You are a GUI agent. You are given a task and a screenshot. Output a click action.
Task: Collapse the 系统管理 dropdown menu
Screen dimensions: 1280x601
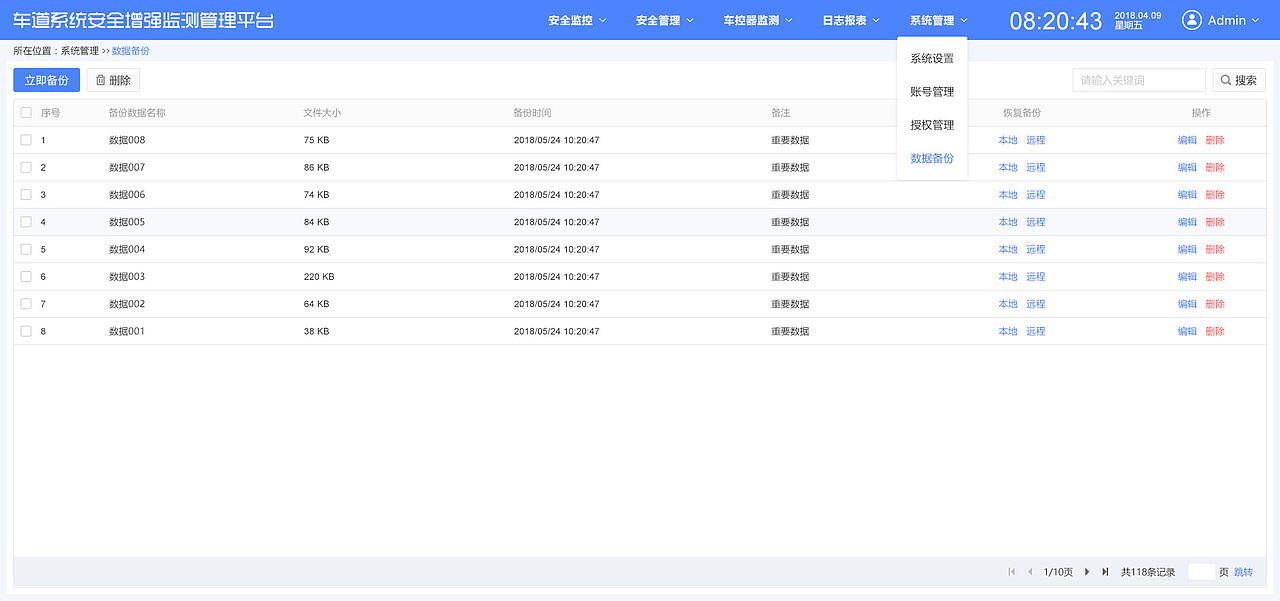[x=938, y=20]
